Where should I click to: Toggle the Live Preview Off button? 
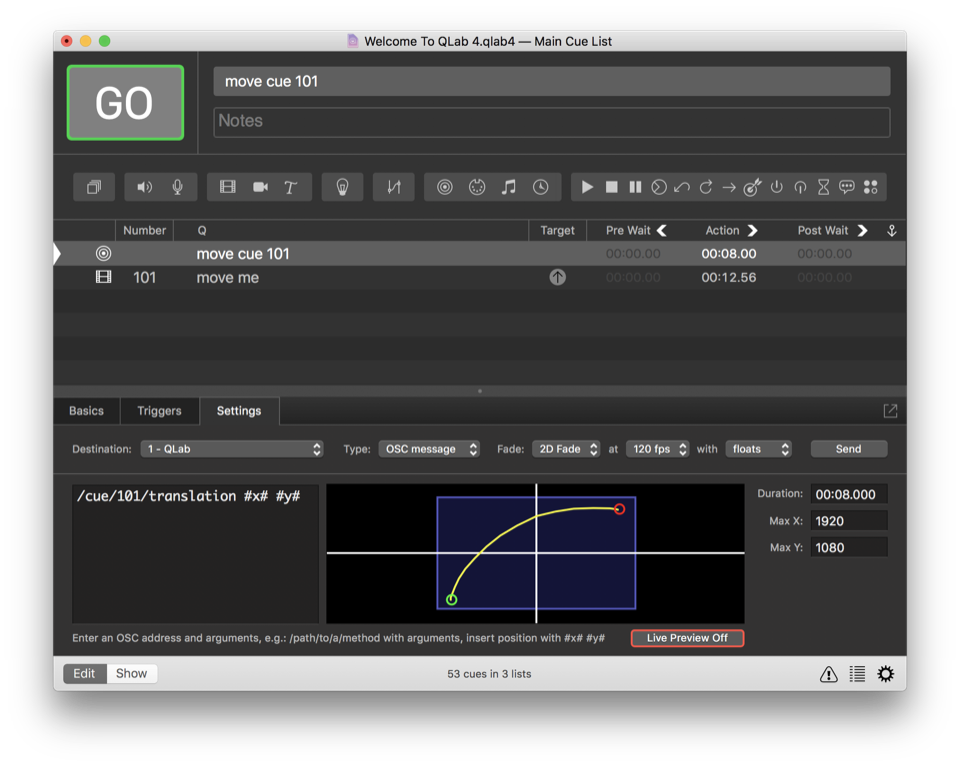687,638
